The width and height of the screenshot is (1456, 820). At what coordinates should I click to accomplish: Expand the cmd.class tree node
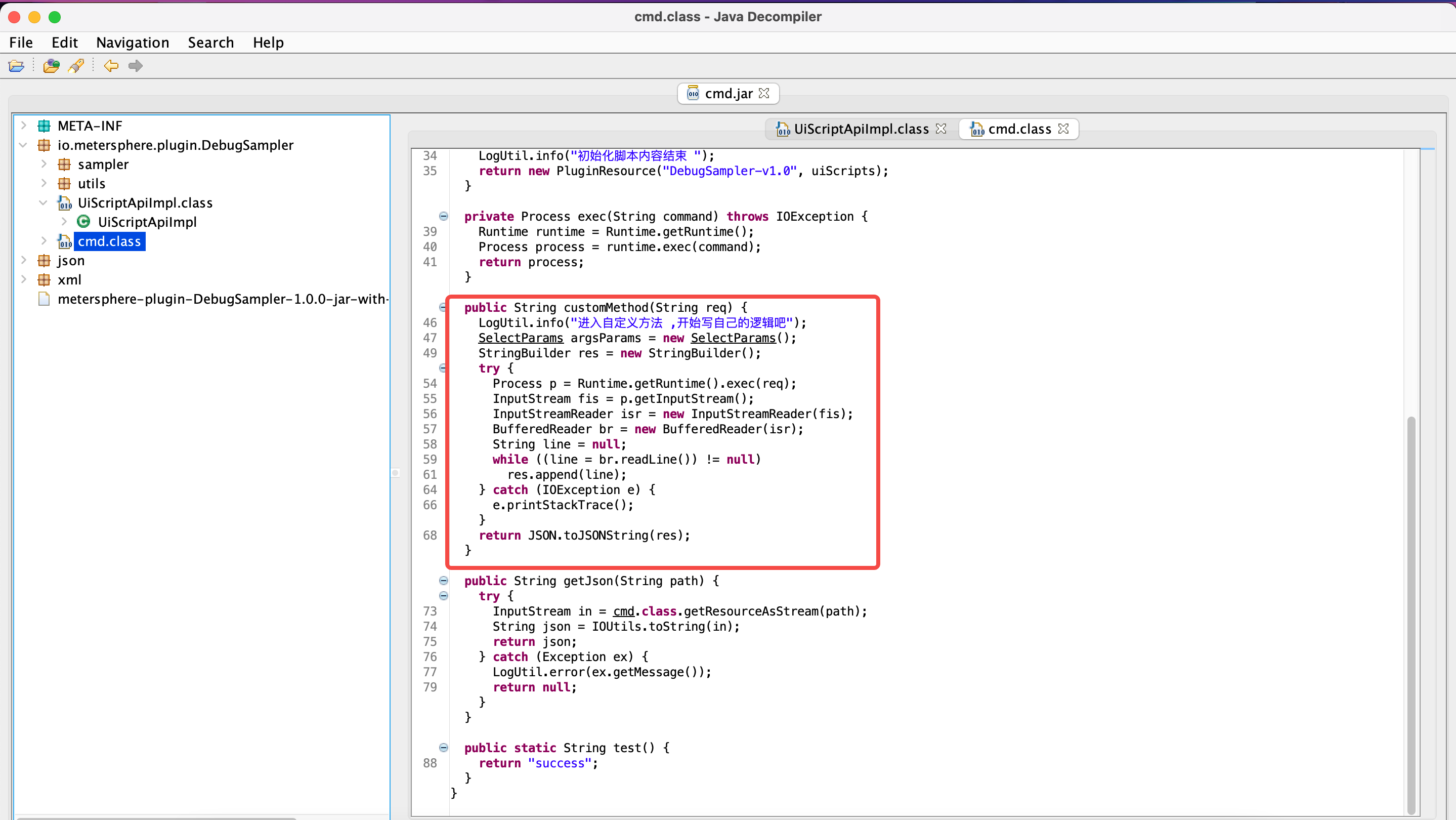[44, 240]
